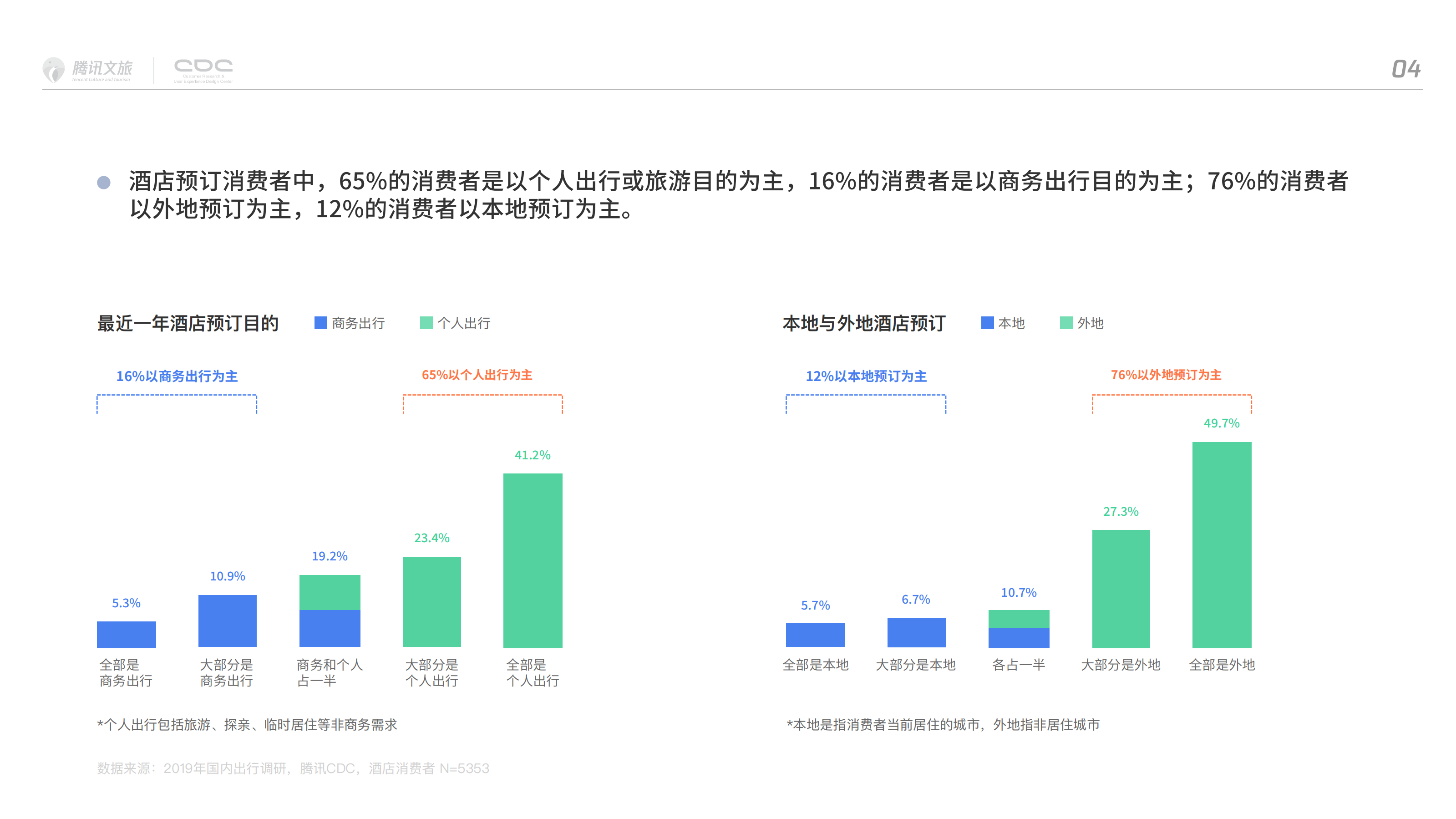The width and height of the screenshot is (1456, 819).
Task: Toggle the 本地 legend entry
Action: coord(1006,323)
